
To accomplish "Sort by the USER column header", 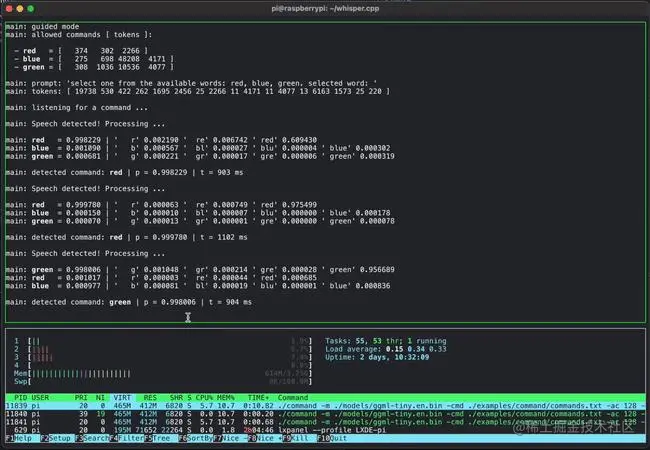I will click(40, 397).
